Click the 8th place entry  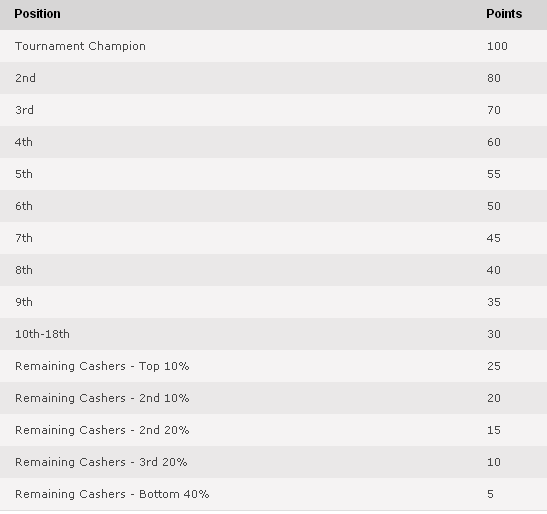[24, 270]
